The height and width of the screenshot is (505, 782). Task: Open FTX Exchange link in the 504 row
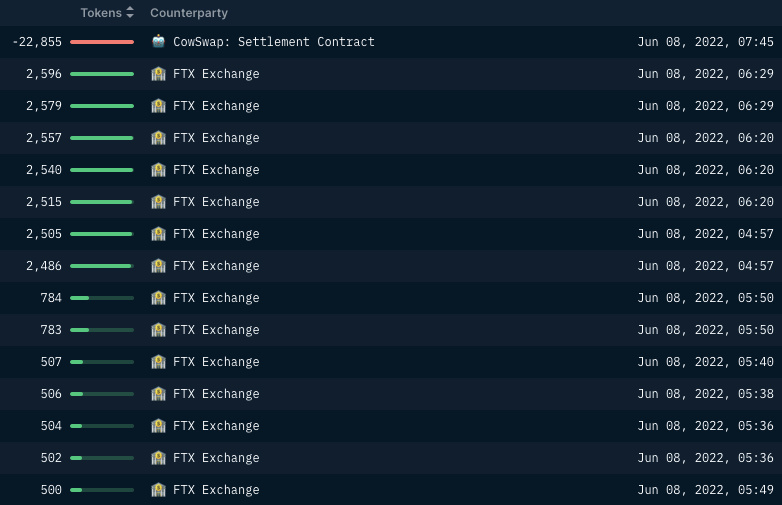[216, 426]
